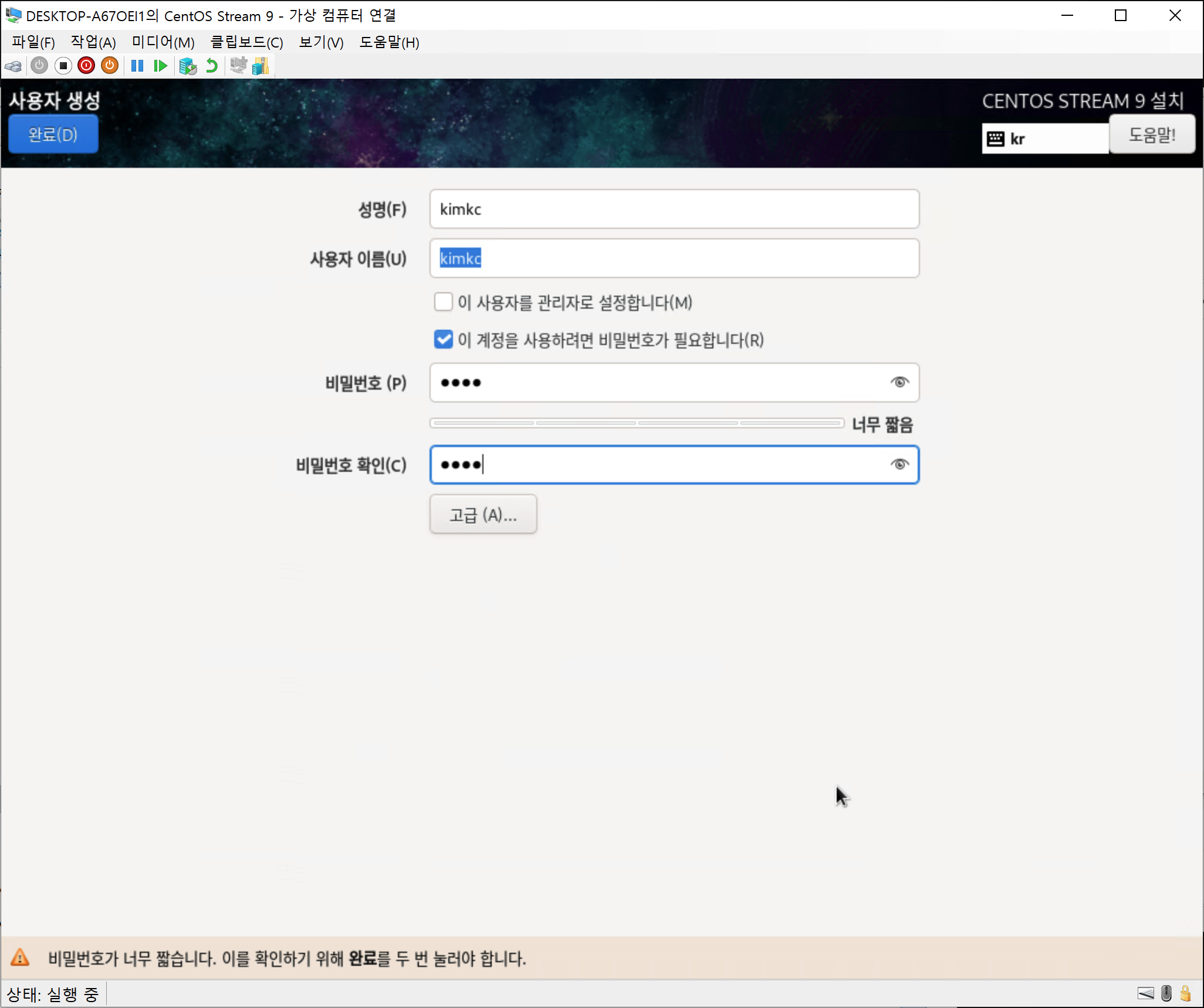Open the 보기(V) menu
1204x1008 pixels.
coord(321,42)
